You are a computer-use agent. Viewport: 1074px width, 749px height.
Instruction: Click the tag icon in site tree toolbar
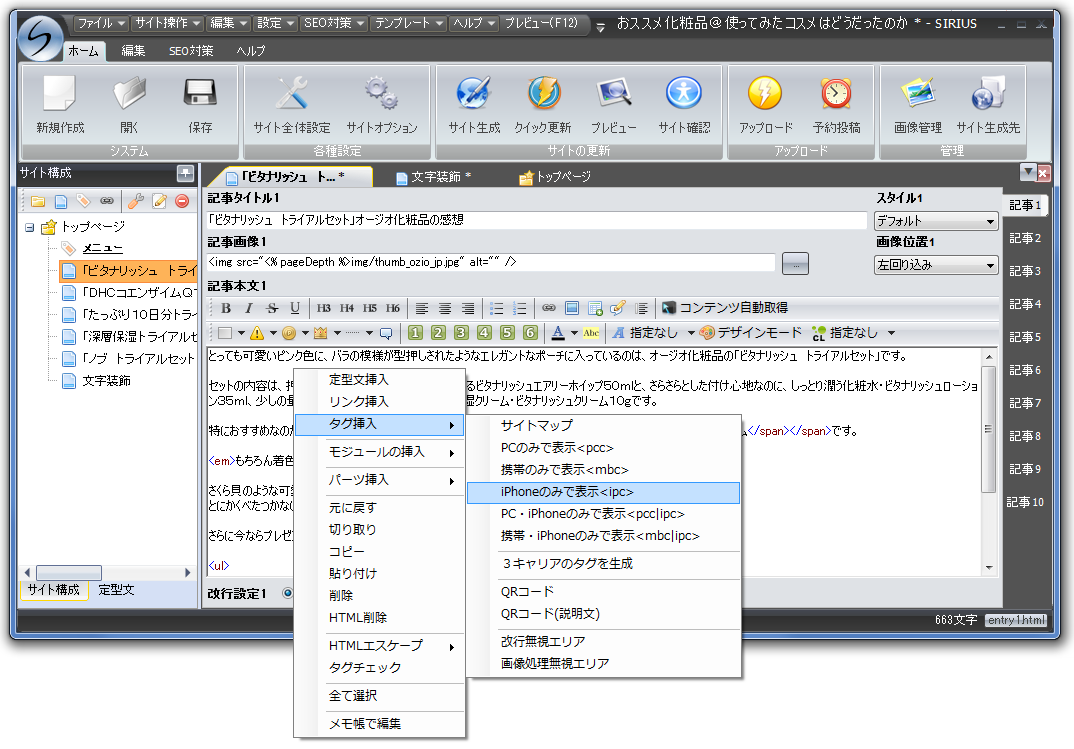click(84, 201)
